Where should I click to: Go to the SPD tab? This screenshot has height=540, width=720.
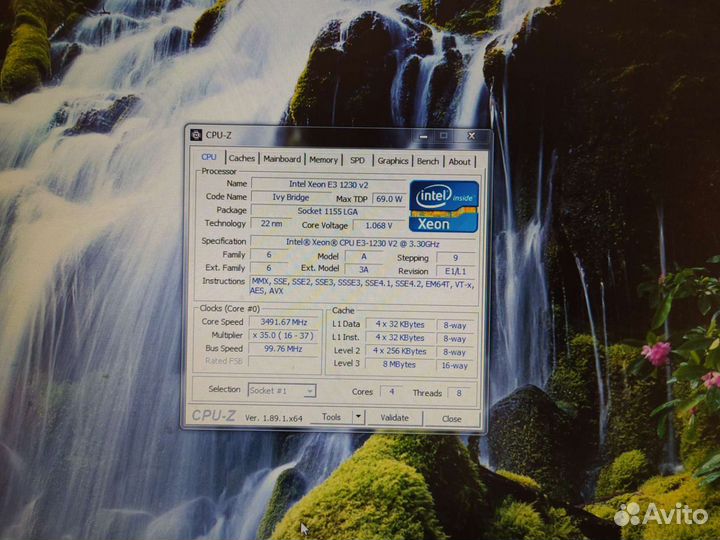(357, 160)
